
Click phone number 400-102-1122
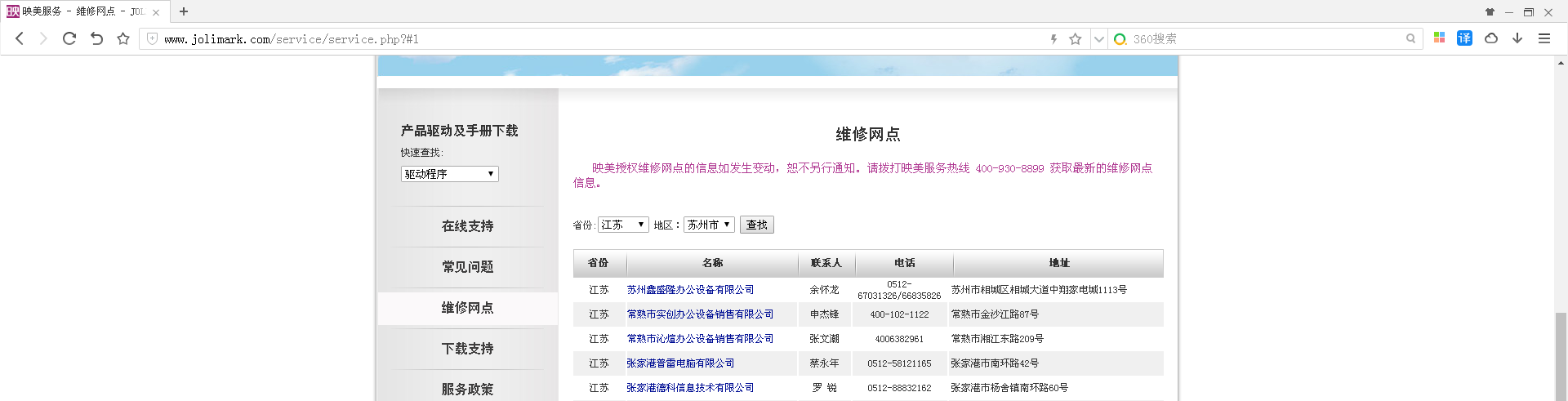pyautogui.click(x=899, y=314)
